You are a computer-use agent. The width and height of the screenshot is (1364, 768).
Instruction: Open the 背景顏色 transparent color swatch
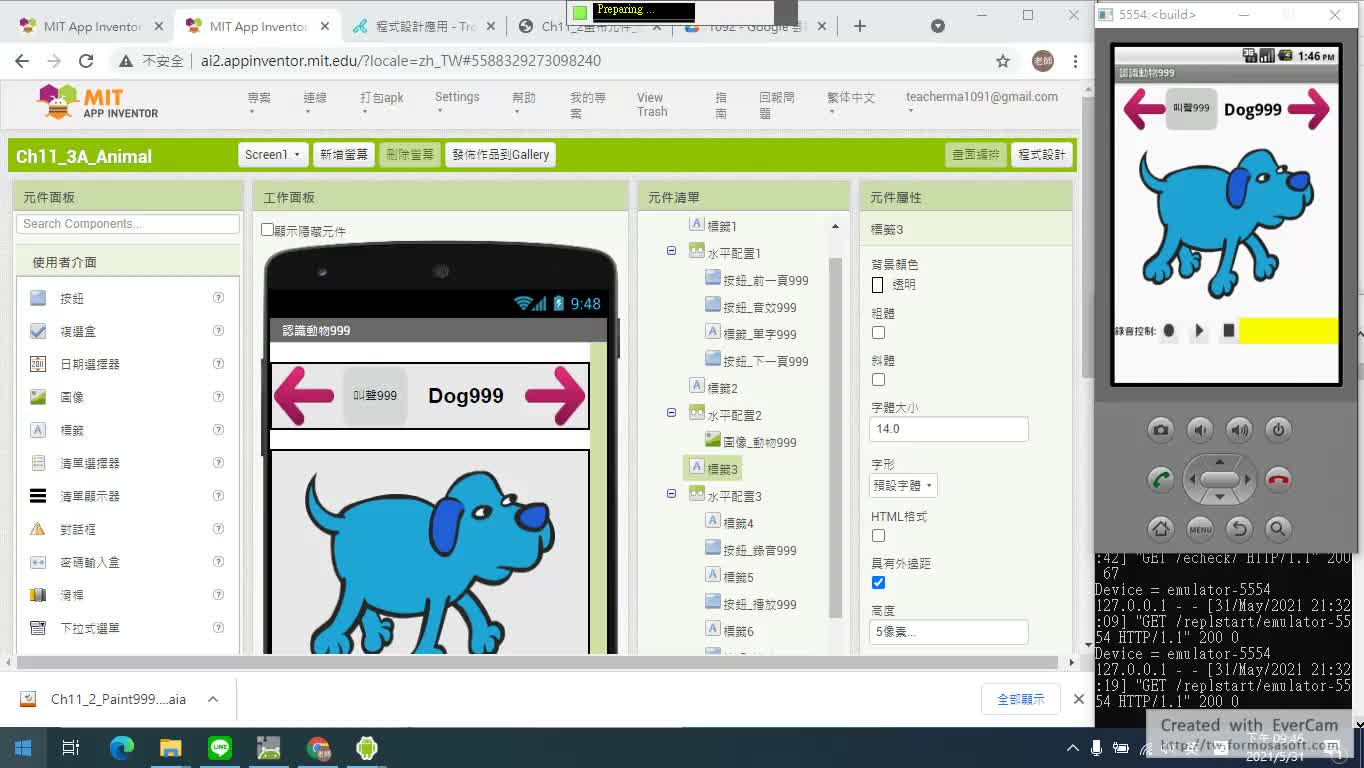878,285
